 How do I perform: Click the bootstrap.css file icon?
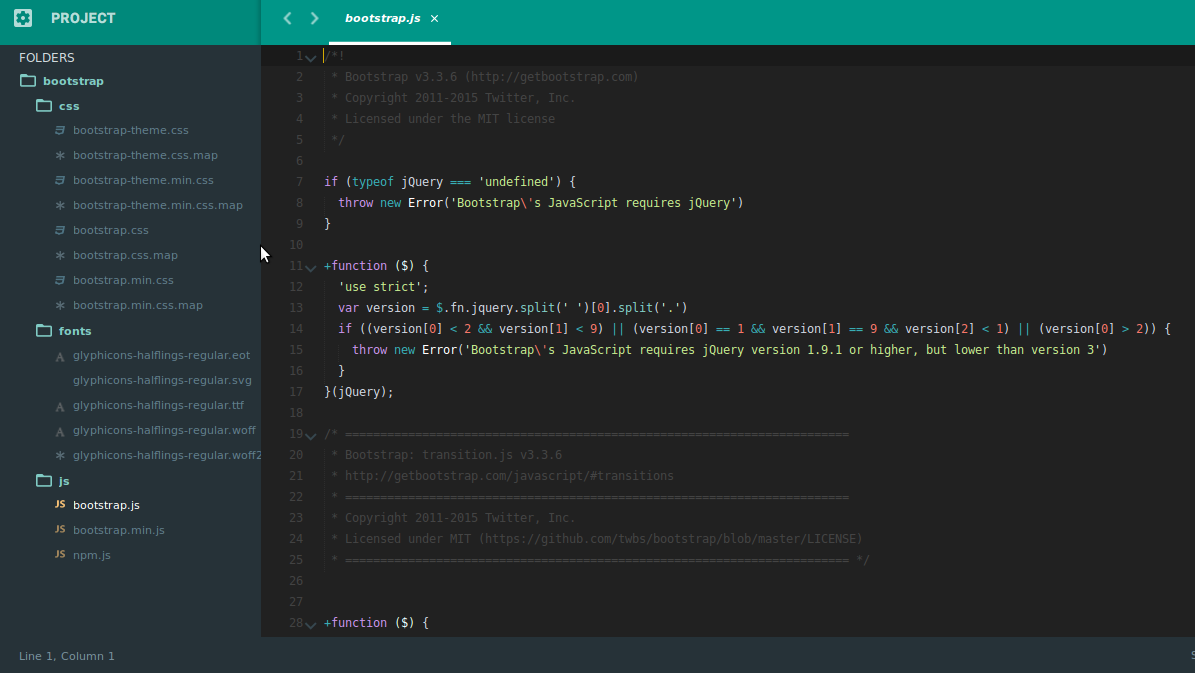(x=60, y=230)
